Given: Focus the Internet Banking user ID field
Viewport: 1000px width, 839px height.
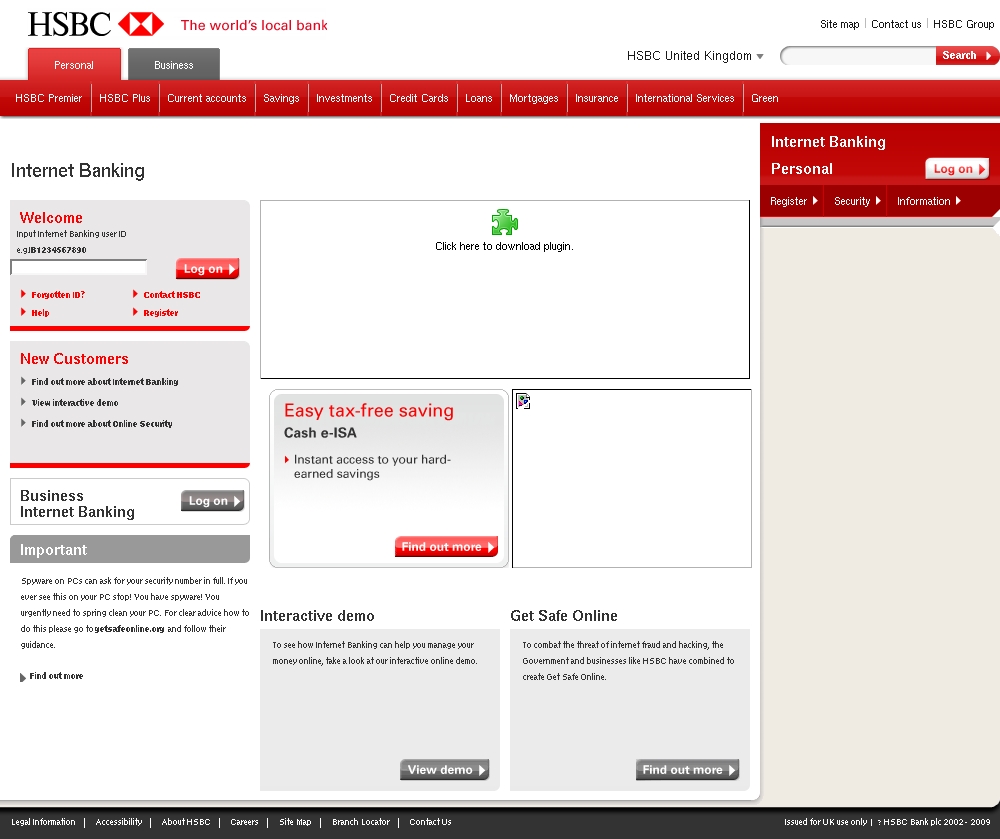Looking at the screenshot, I should coord(79,267).
